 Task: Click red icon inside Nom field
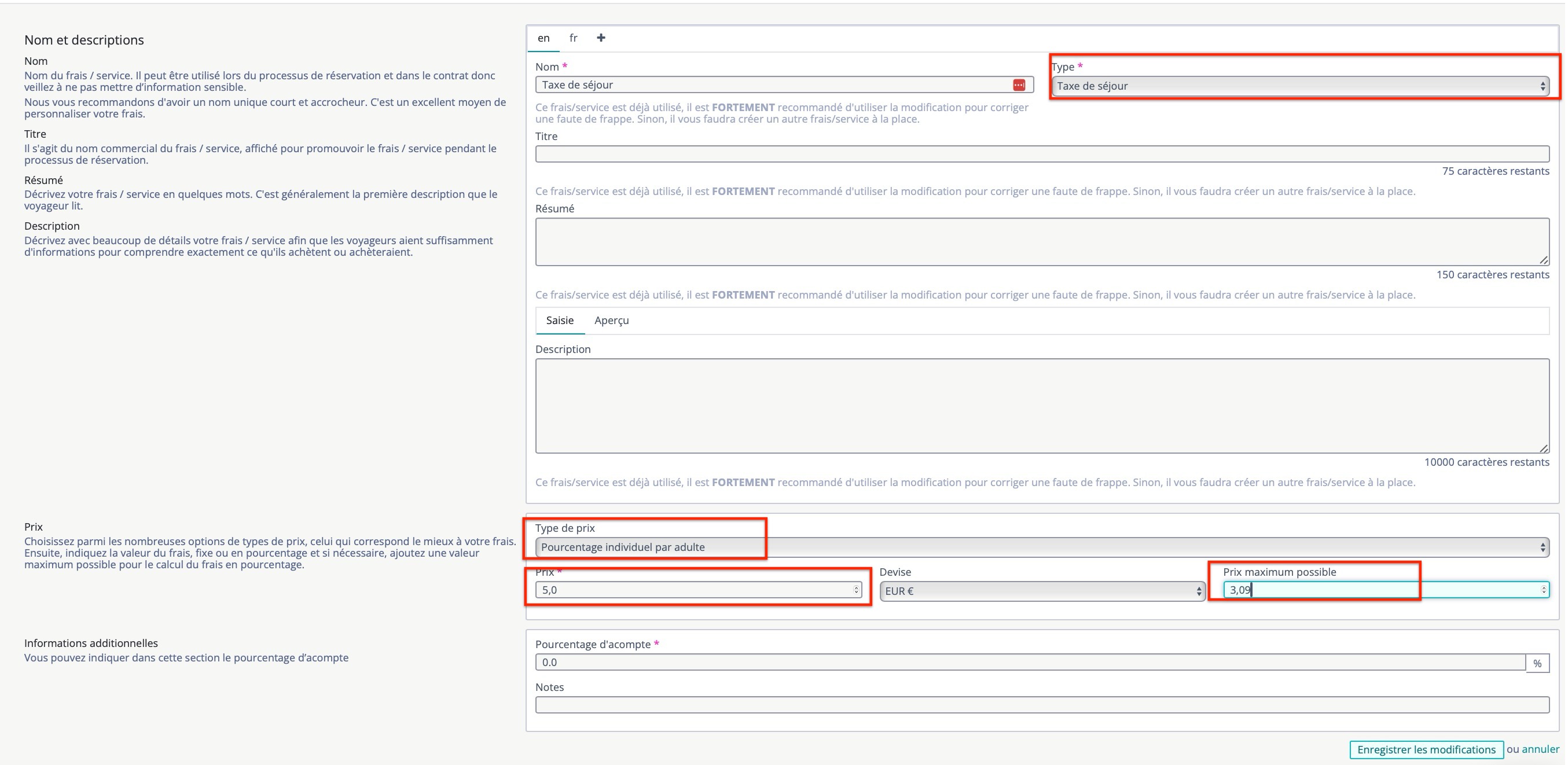(x=1019, y=85)
